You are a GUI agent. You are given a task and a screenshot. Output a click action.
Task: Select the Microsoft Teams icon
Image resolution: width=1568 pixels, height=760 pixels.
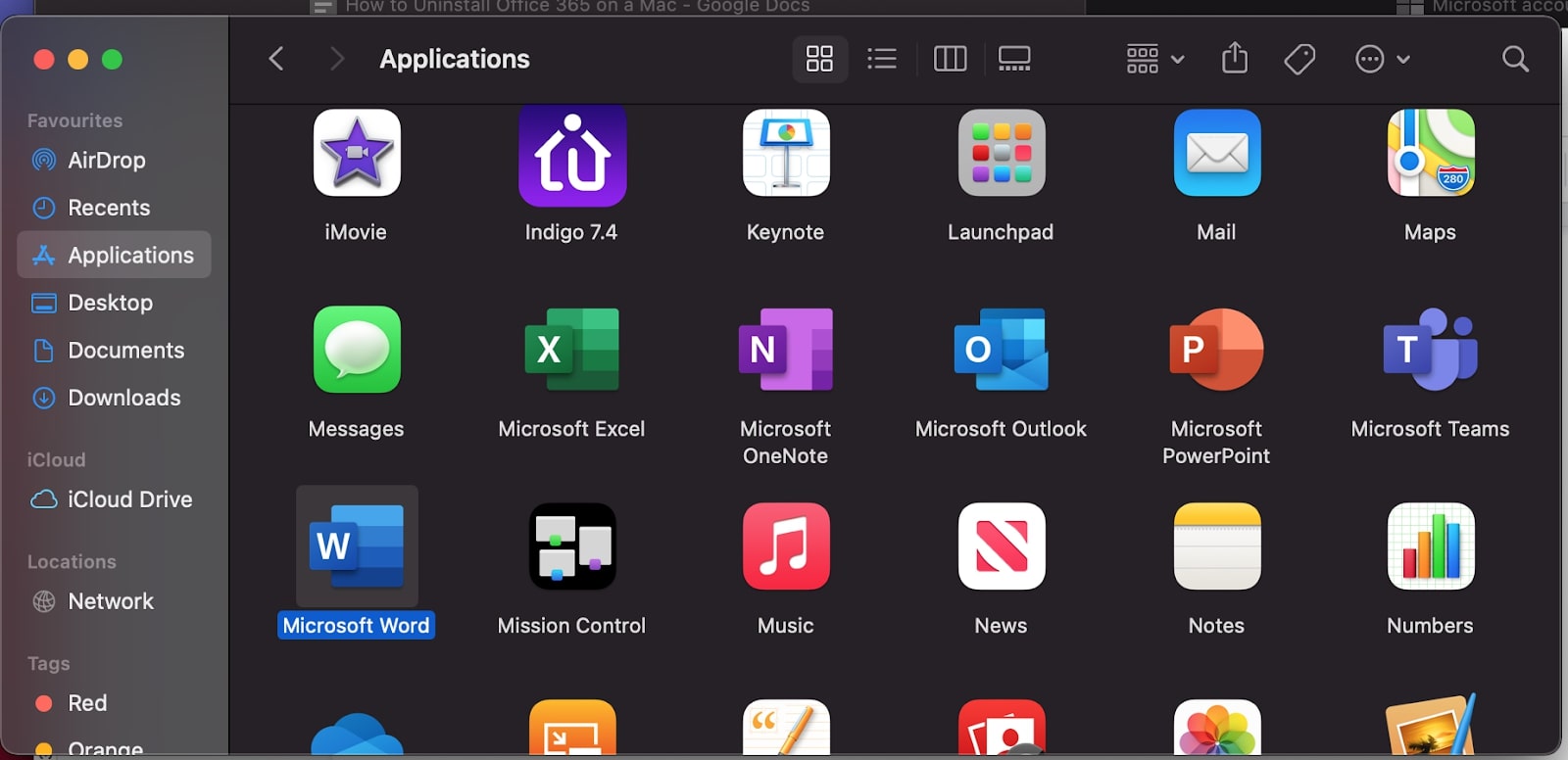pos(1431,350)
